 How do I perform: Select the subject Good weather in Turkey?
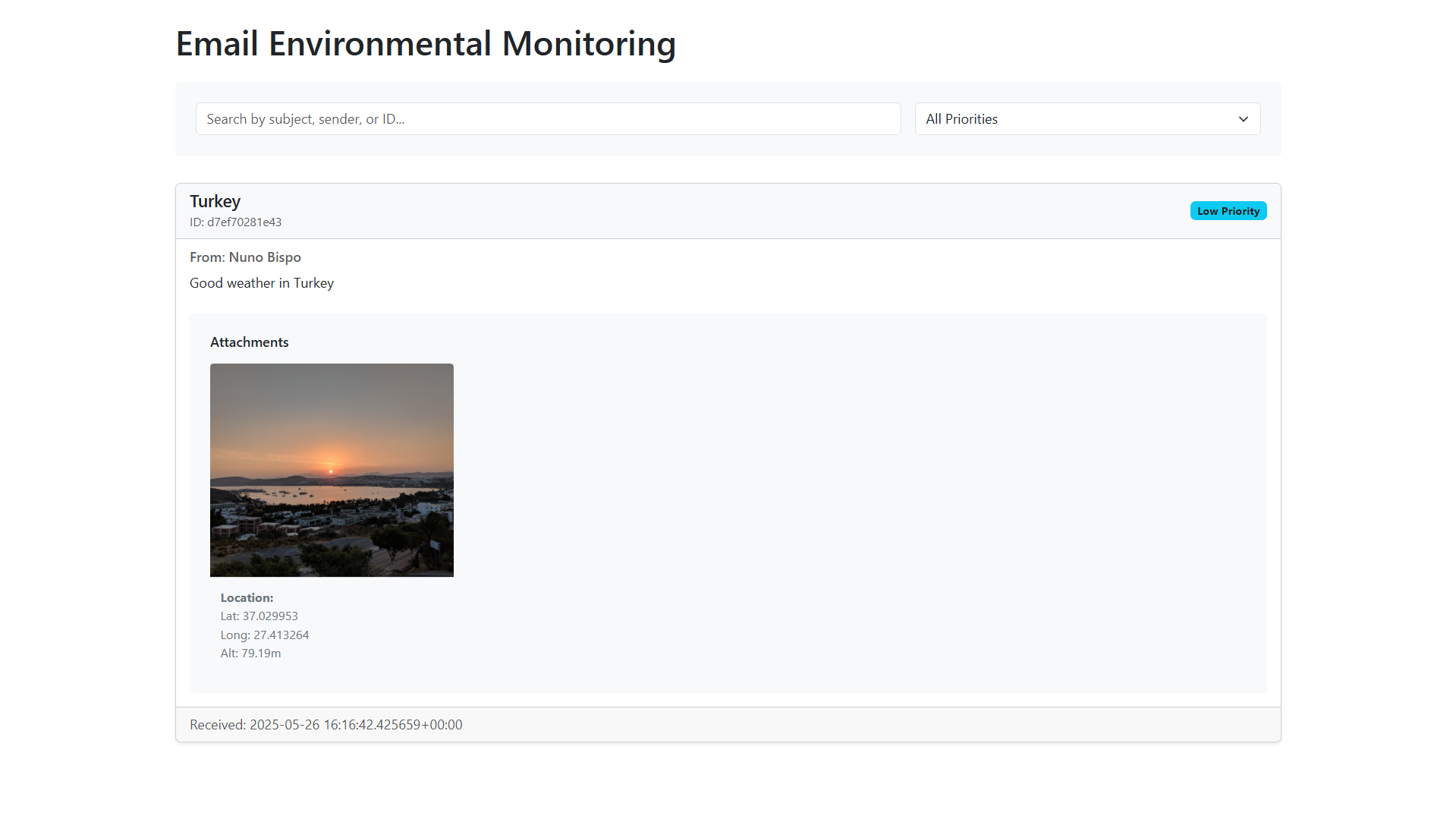(261, 282)
